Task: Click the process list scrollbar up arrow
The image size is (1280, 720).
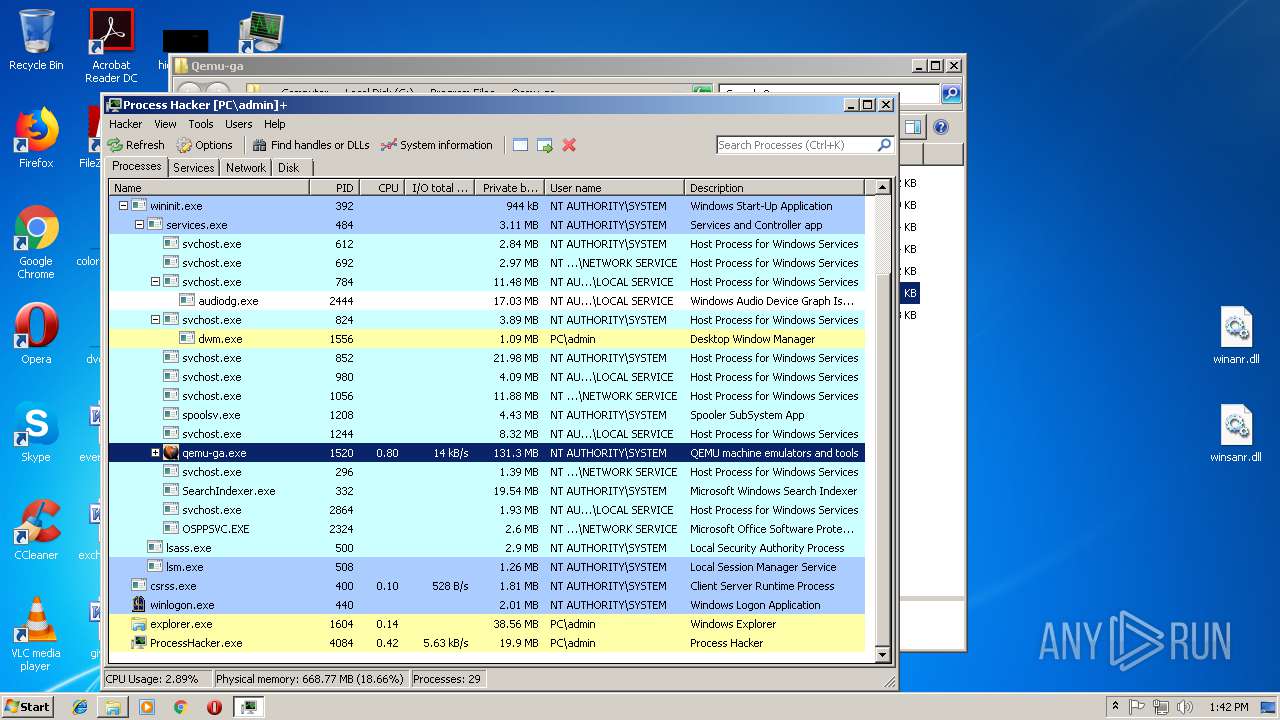Action: coord(882,187)
